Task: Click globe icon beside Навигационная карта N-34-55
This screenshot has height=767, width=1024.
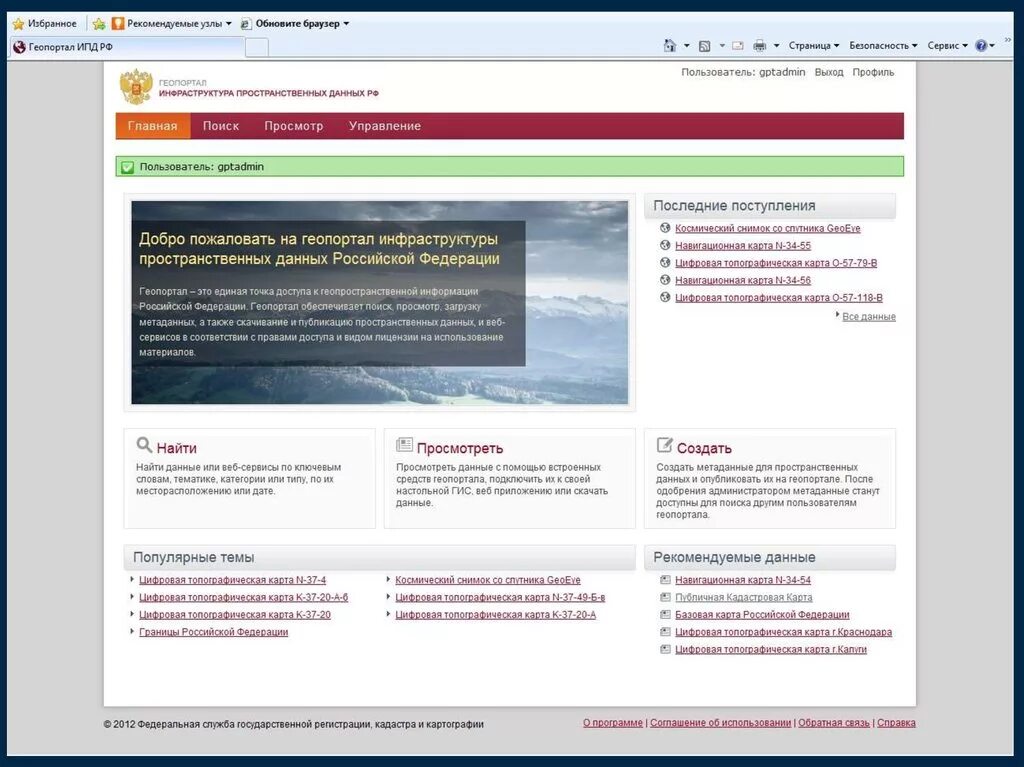Action: point(665,245)
